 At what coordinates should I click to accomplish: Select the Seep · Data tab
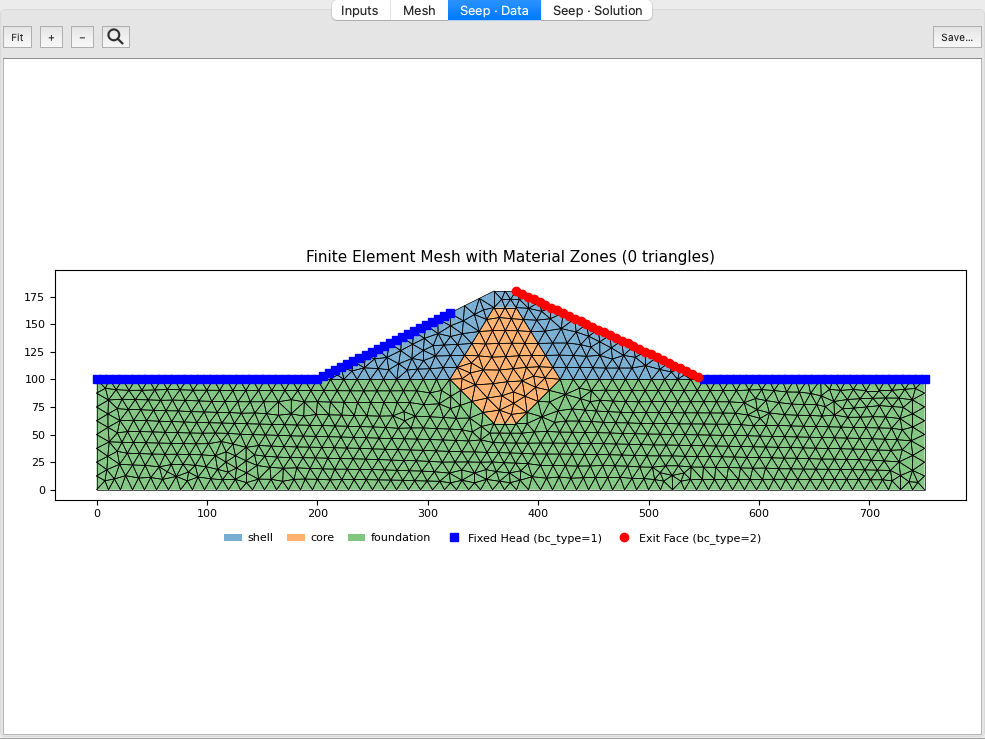[x=494, y=10]
